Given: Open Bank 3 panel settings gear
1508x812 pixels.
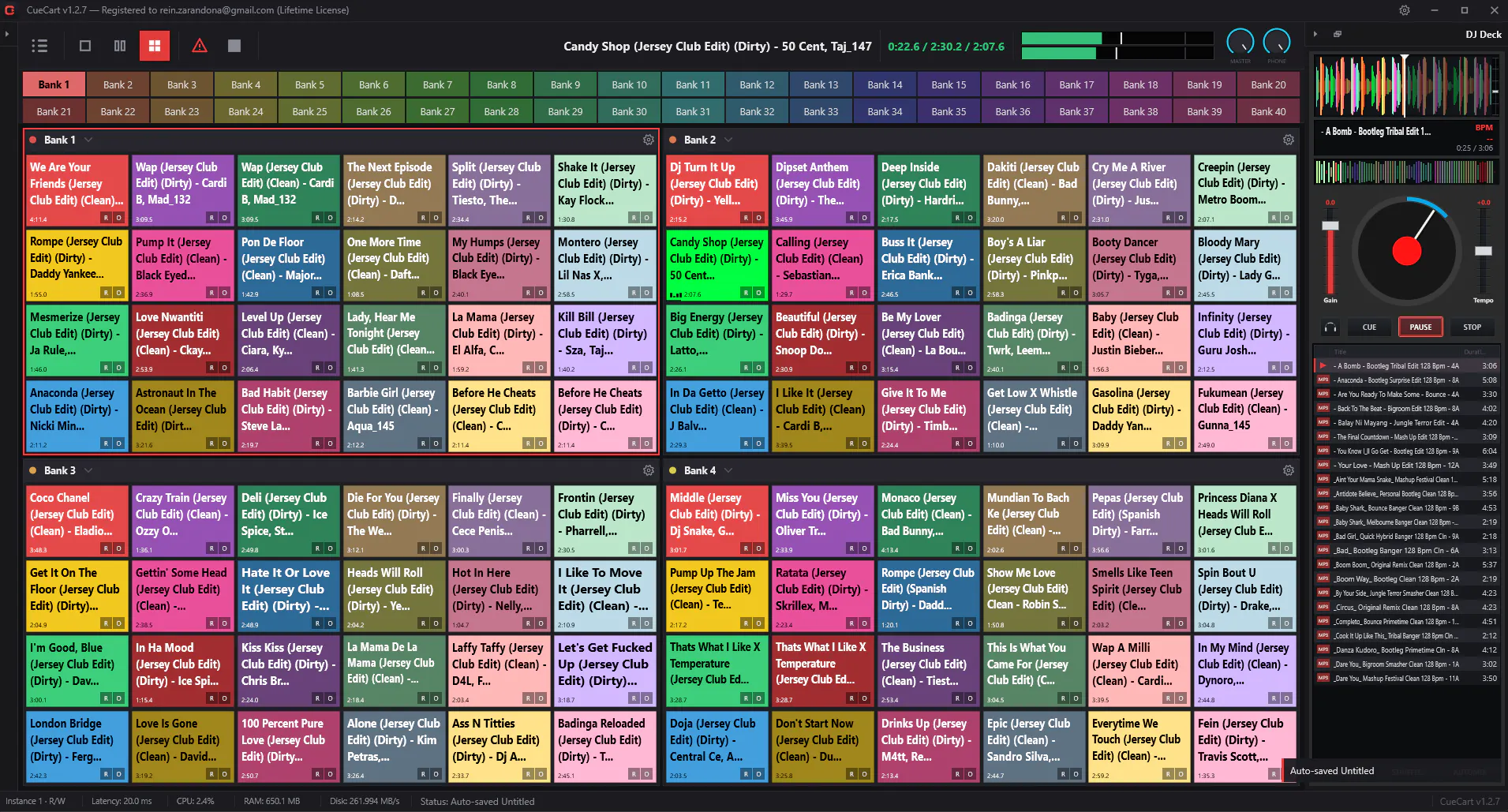Looking at the screenshot, I should coord(649,470).
